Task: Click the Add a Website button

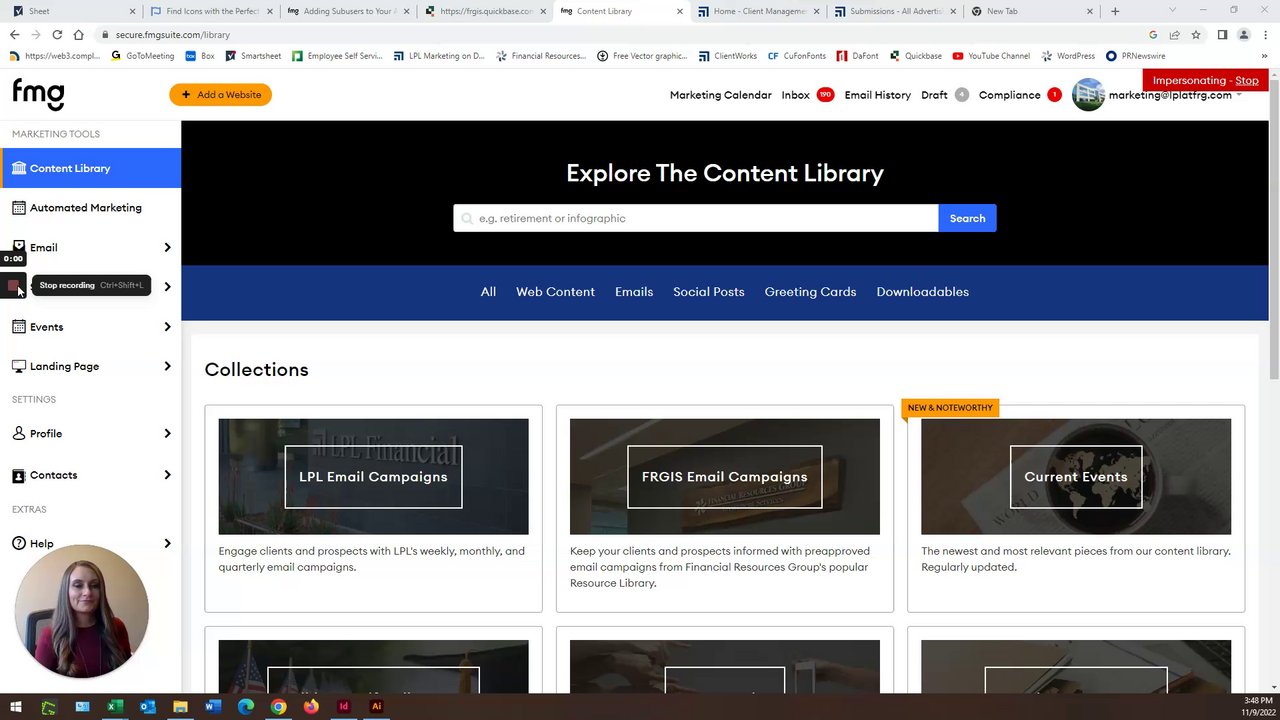Action: (220, 95)
